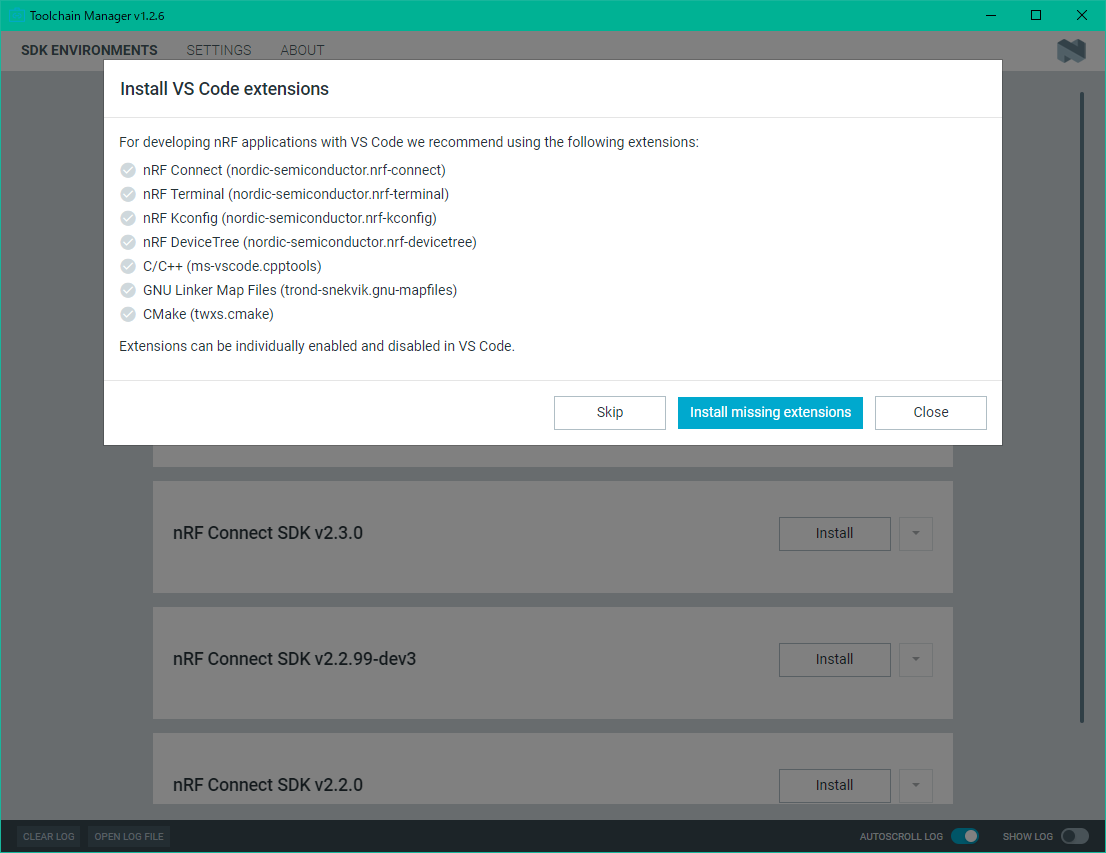
Task: Install nRF Connect SDK v2.2.0
Action: pyautogui.click(x=834, y=785)
